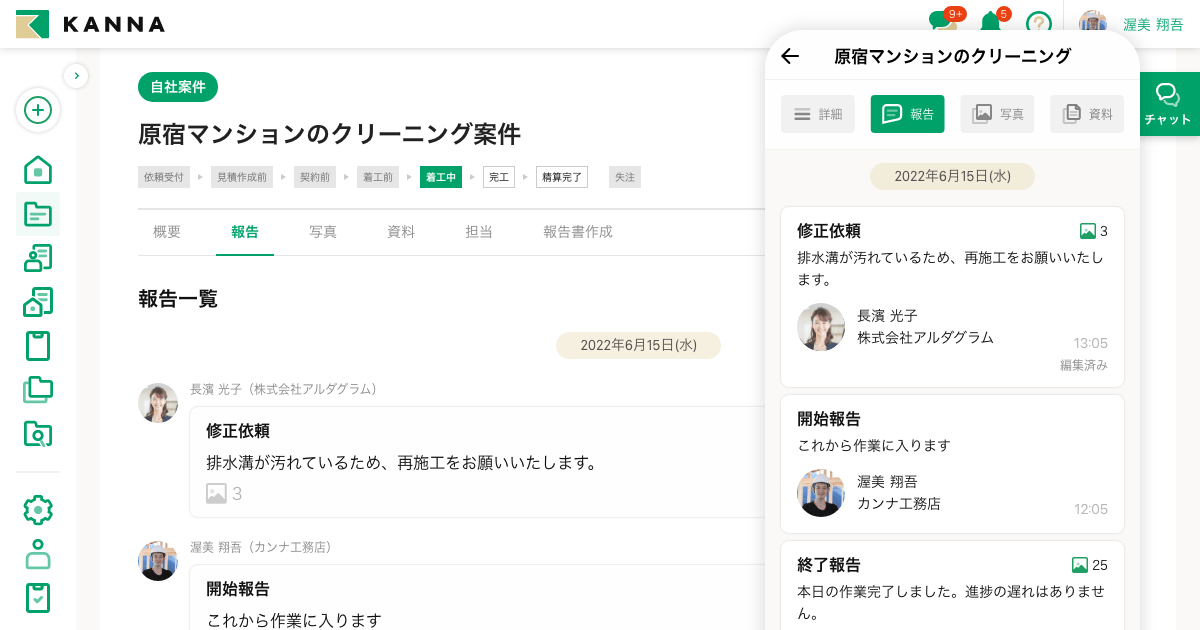
Task: Click the folder search icon in sidebar
Action: pos(38,434)
